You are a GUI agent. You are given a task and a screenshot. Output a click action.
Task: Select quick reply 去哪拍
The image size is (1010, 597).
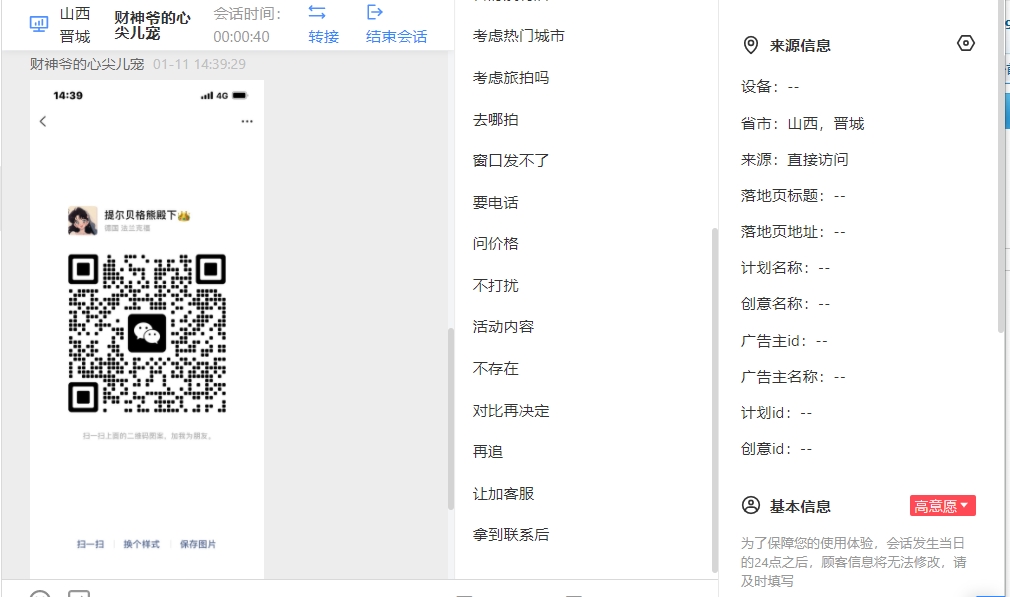(x=495, y=120)
